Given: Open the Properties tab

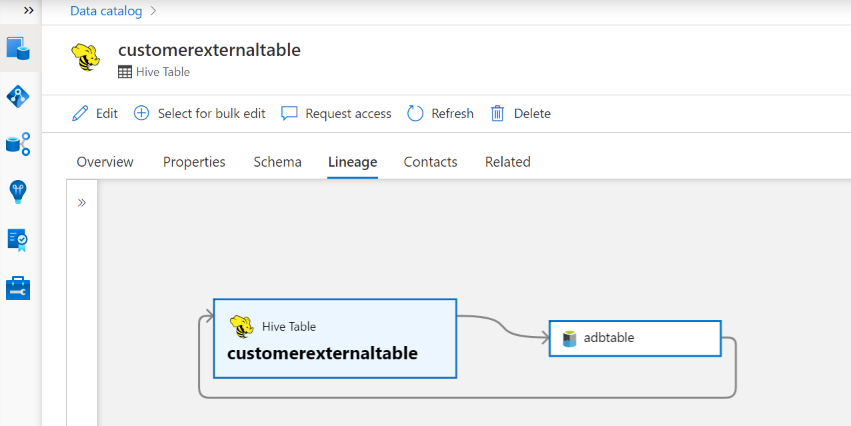Looking at the screenshot, I should (194, 162).
